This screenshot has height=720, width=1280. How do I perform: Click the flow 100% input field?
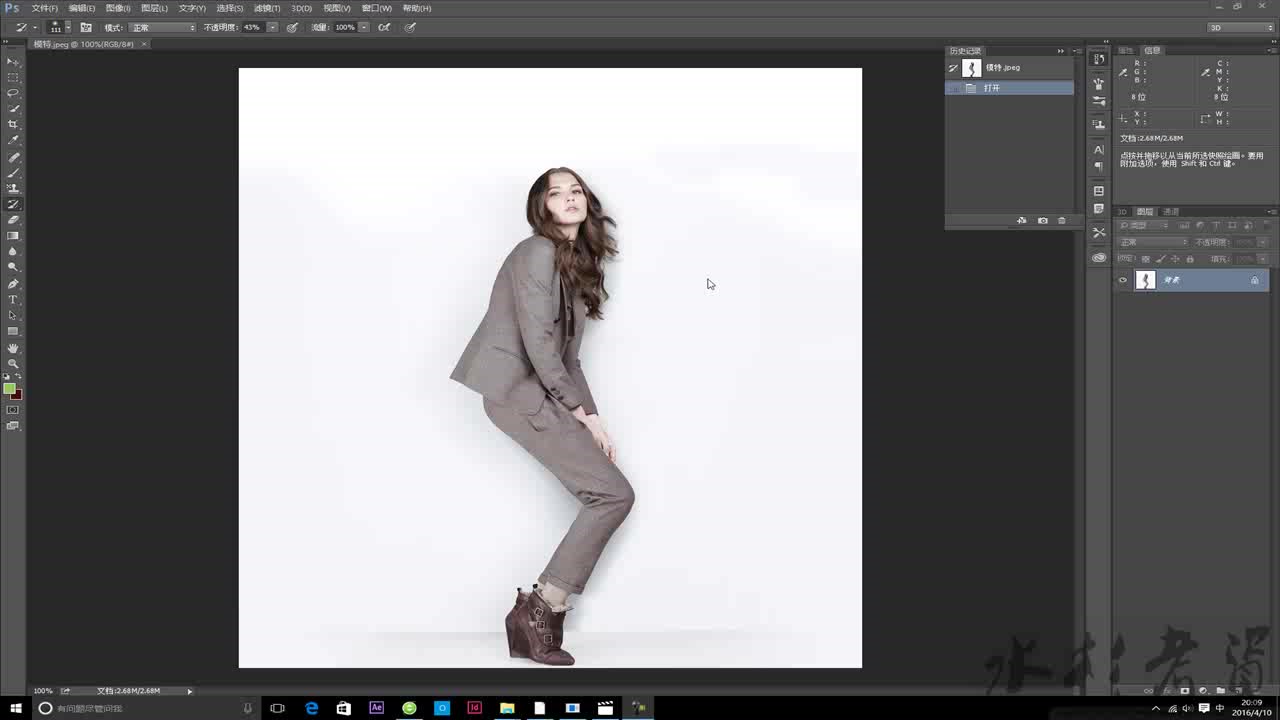[x=345, y=27]
